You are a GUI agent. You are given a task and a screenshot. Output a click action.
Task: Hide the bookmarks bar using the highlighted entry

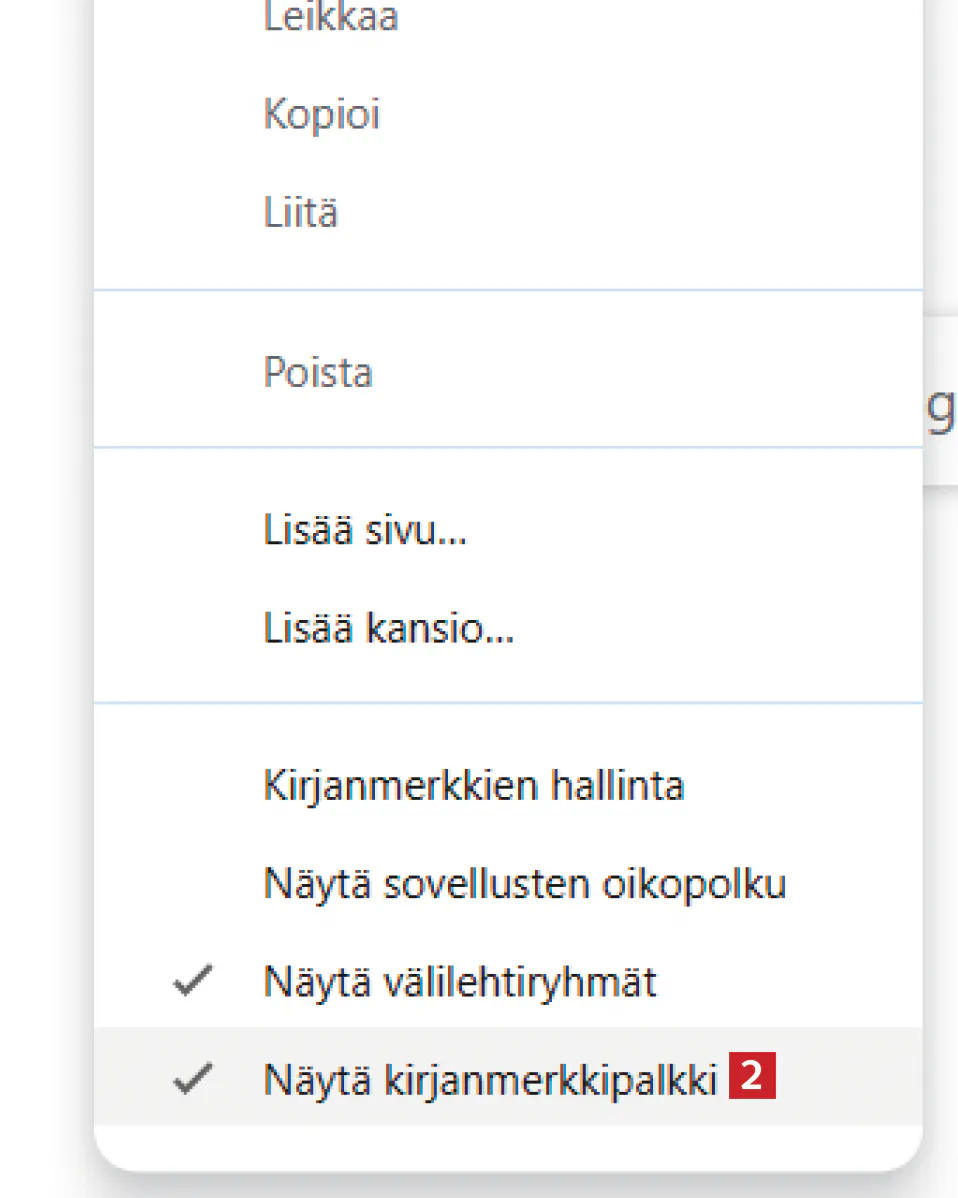click(490, 1079)
